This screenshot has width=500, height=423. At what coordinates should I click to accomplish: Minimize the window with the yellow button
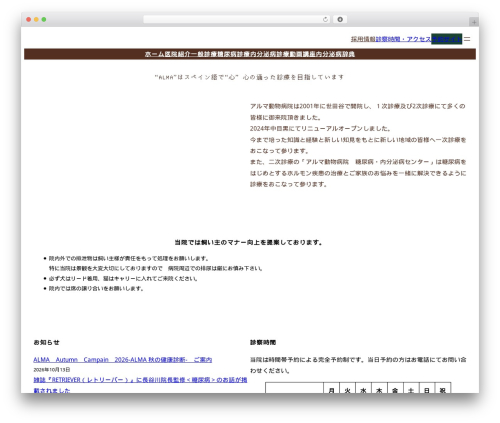36,20
